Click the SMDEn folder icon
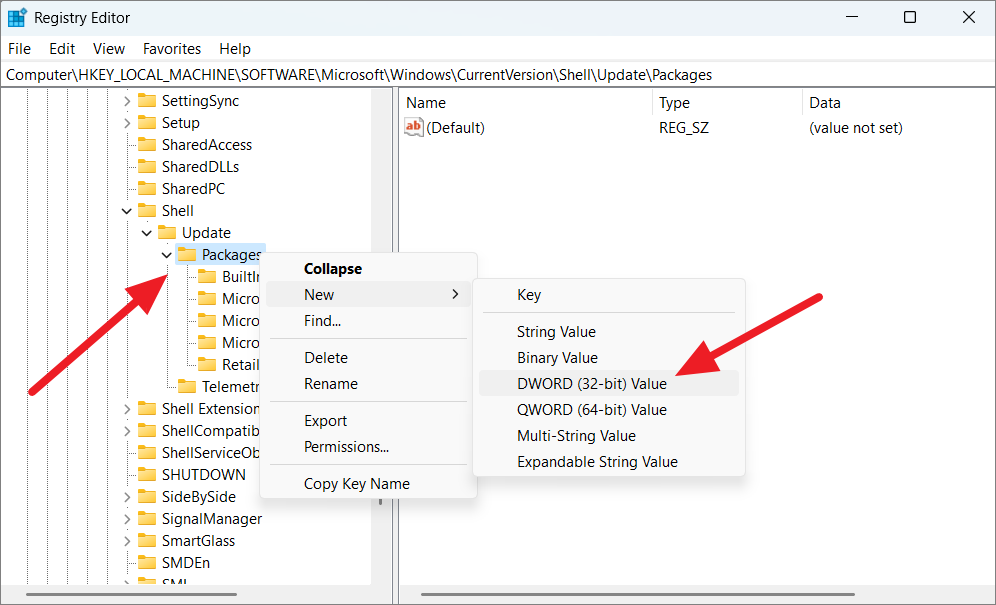Viewport: 996px width, 605px height. pos(147,562)
